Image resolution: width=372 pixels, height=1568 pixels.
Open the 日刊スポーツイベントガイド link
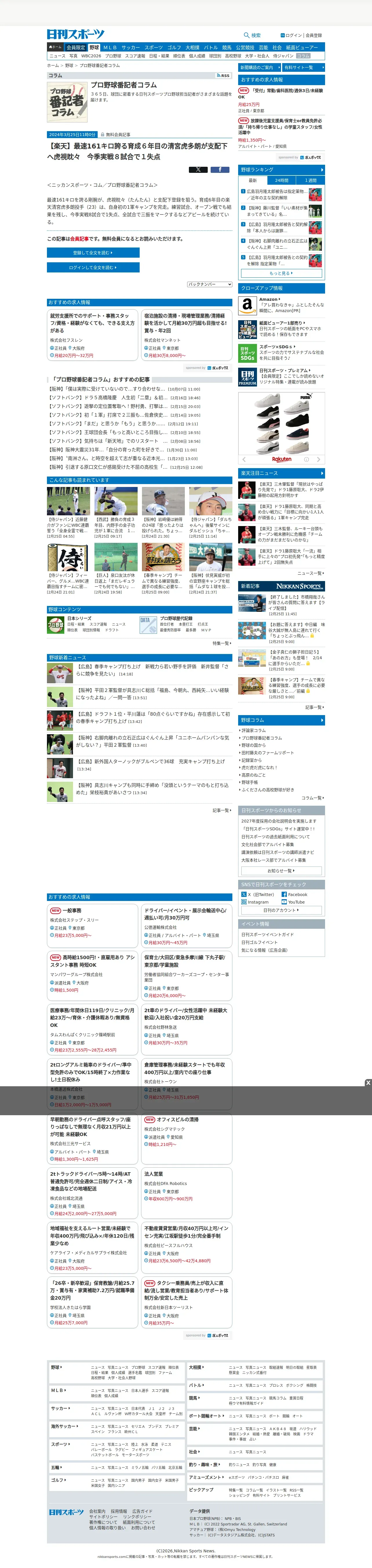coord(267,934)
